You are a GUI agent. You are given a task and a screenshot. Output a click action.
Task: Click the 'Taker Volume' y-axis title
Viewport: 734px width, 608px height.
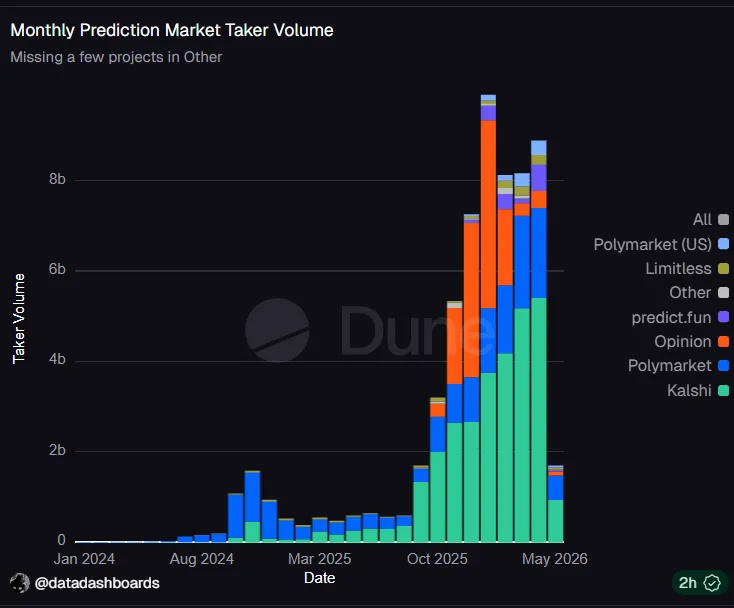pos(19,319)
